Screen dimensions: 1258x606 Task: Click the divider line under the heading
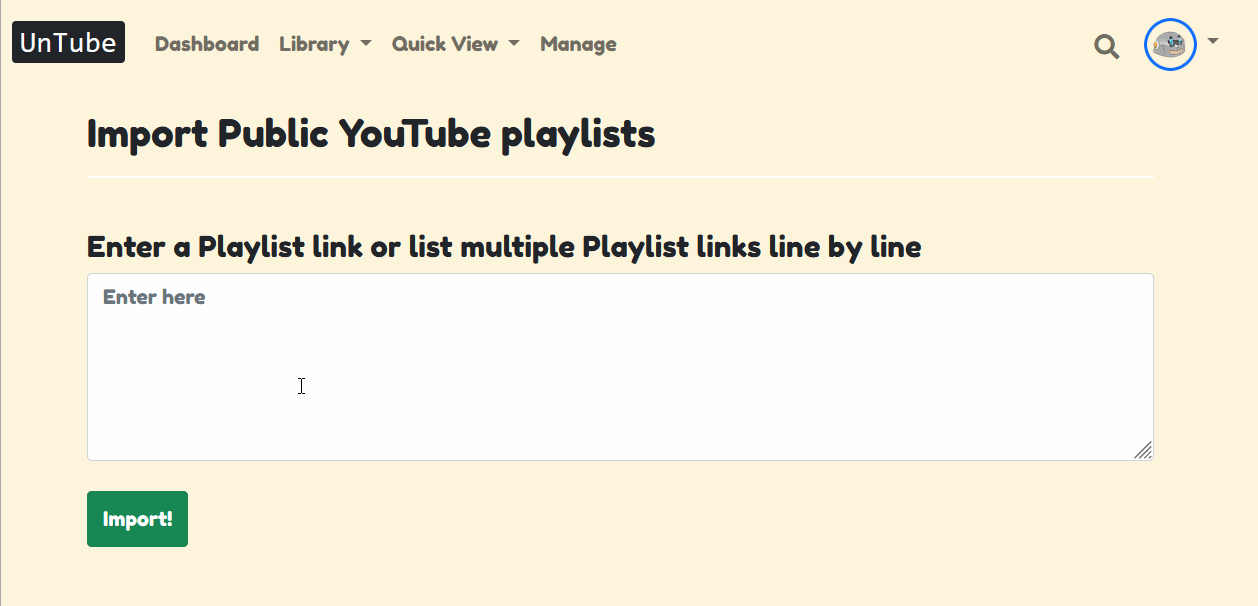pos(620,177)
